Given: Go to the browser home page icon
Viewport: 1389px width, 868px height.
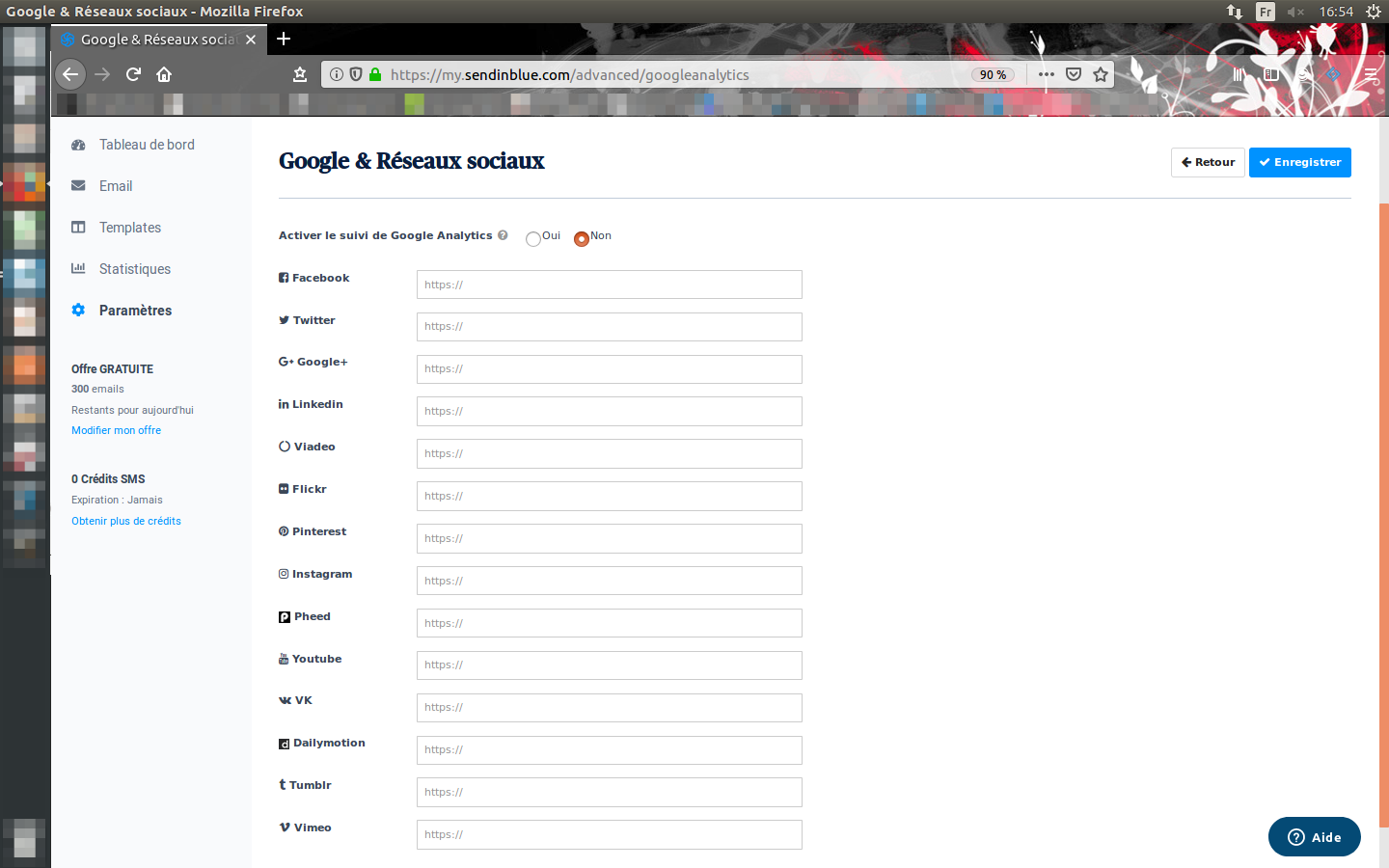Looking at the screenshot, I should (164, 74).
